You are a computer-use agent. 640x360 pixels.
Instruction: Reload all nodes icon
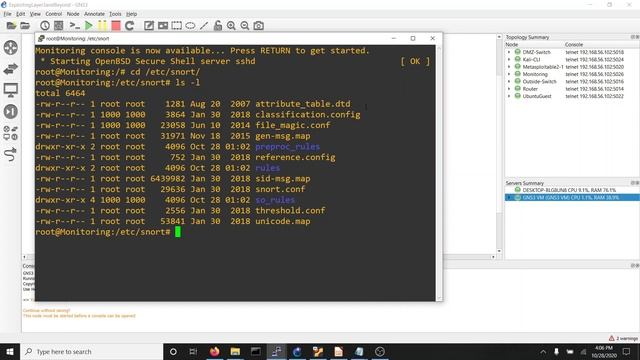(x=129, y=26)
